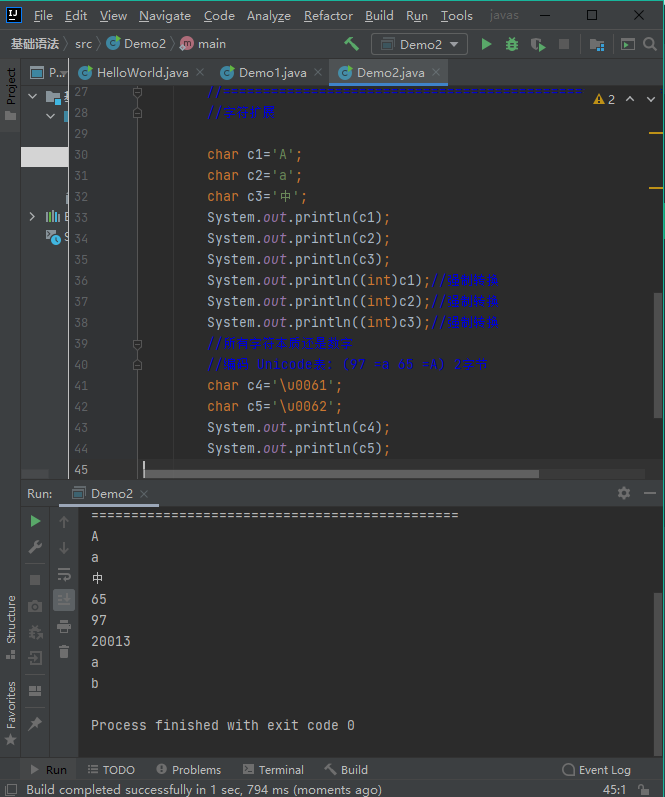
Task: Clear all console output with trash icon
Action: coord(64,652)
